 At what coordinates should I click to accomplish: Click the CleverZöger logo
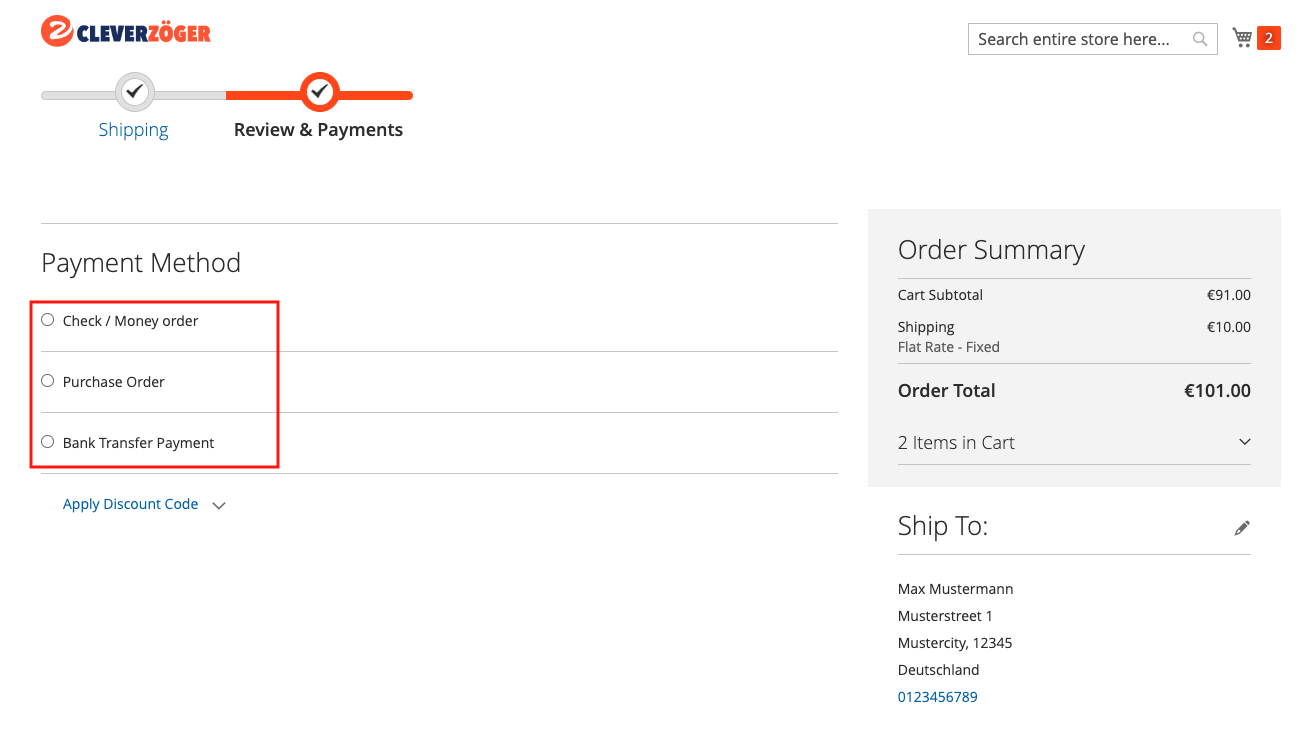click(x=126, y=31)
